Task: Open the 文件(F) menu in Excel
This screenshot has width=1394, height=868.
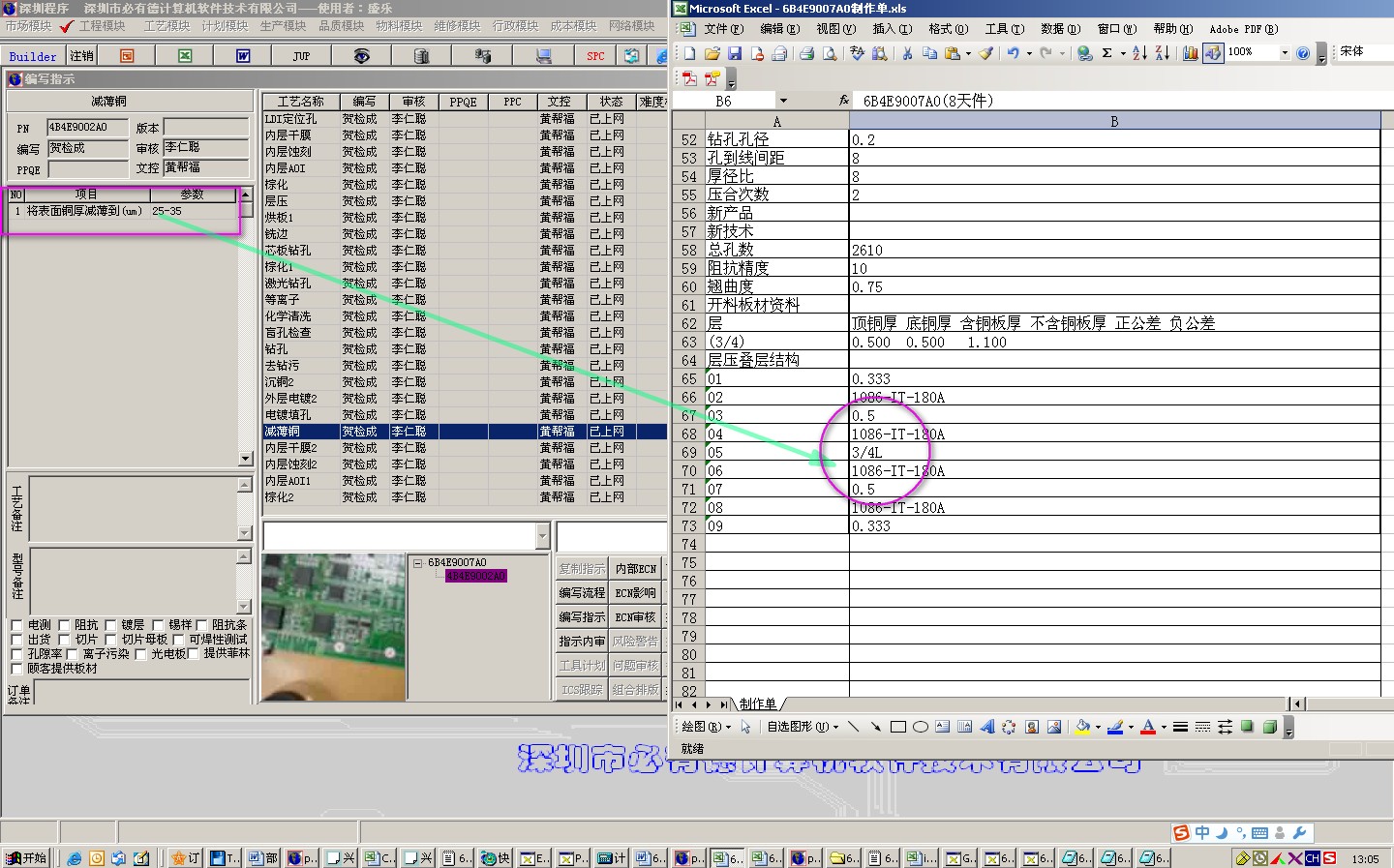Action: point(723,29)
